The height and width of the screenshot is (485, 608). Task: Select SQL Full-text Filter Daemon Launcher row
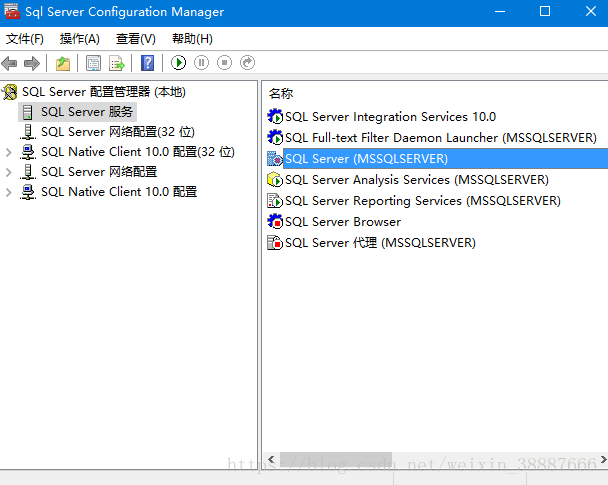pyautogui.click(x=441, y=138)
